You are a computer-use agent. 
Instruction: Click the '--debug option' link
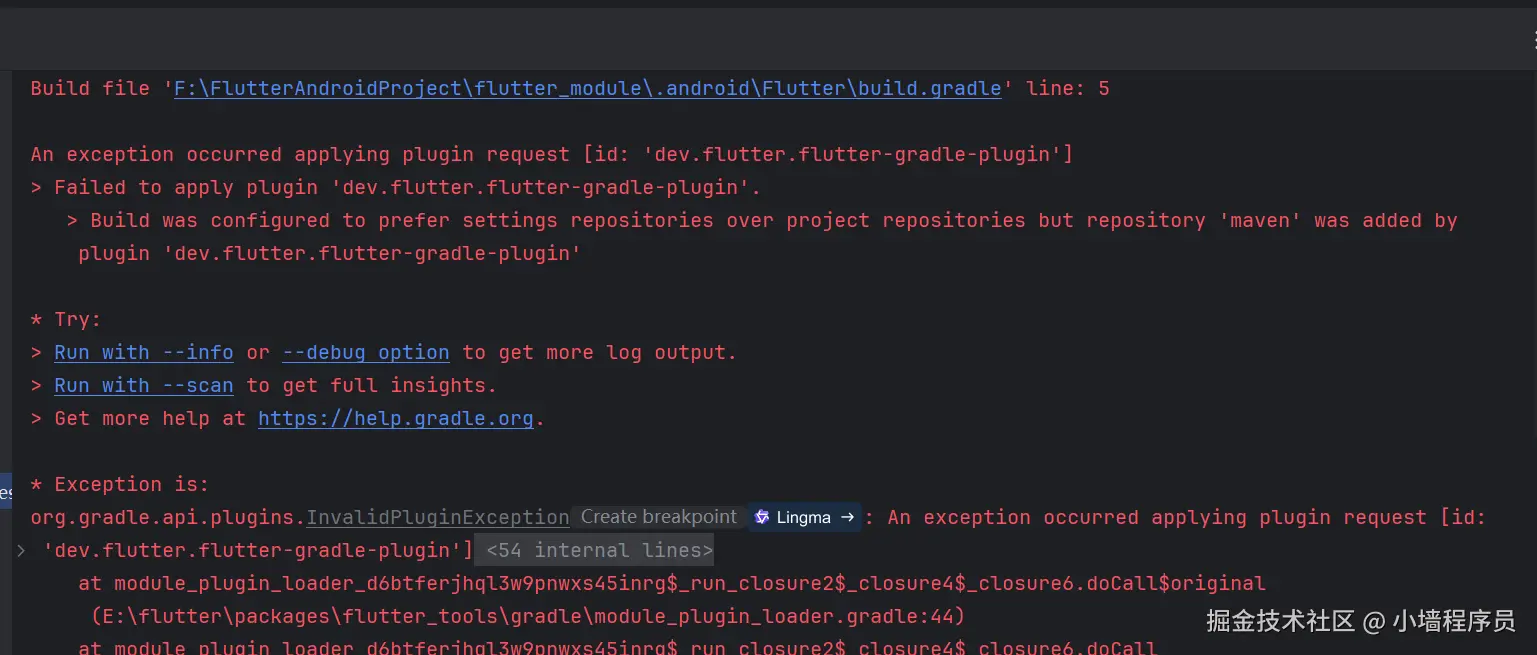(x=365, y=352)
